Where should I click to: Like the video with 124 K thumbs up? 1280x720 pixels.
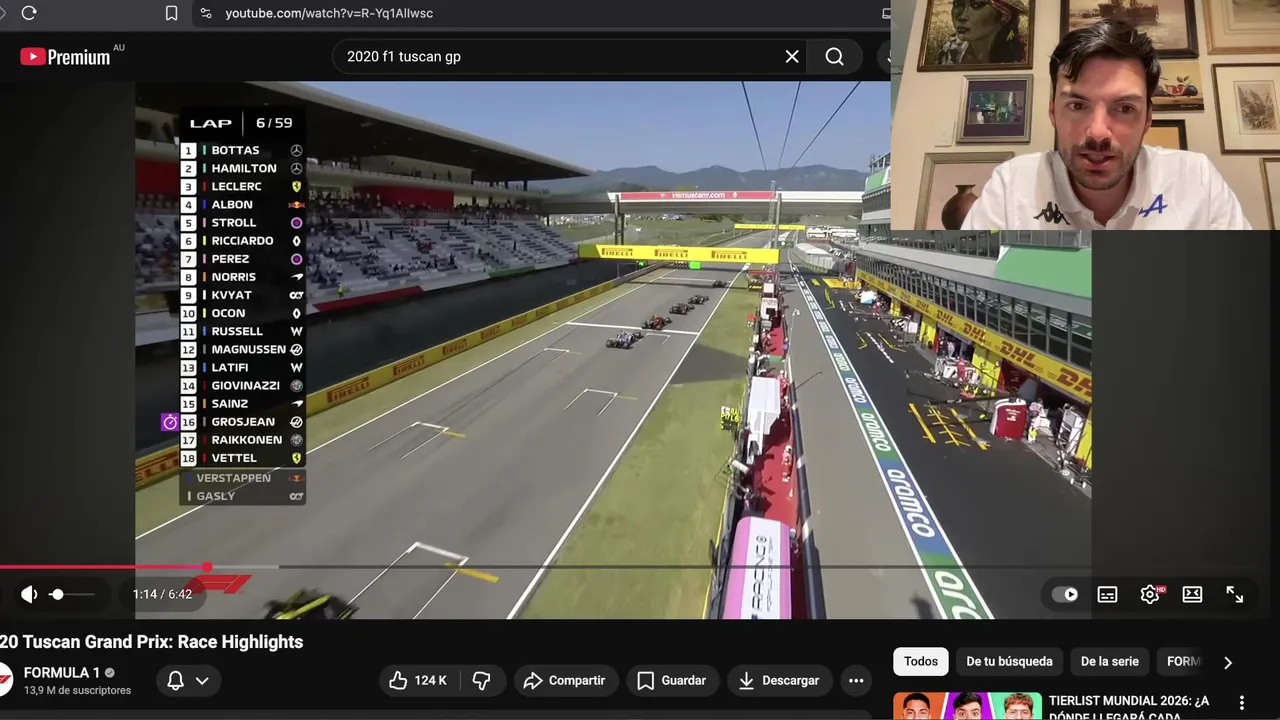(418, 680)
